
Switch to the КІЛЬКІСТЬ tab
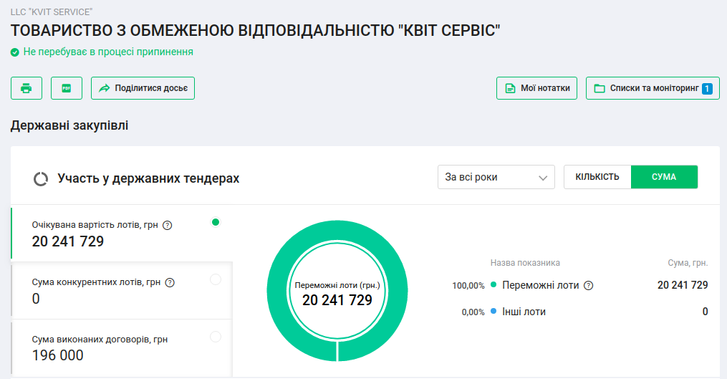[x=597, y=177]
